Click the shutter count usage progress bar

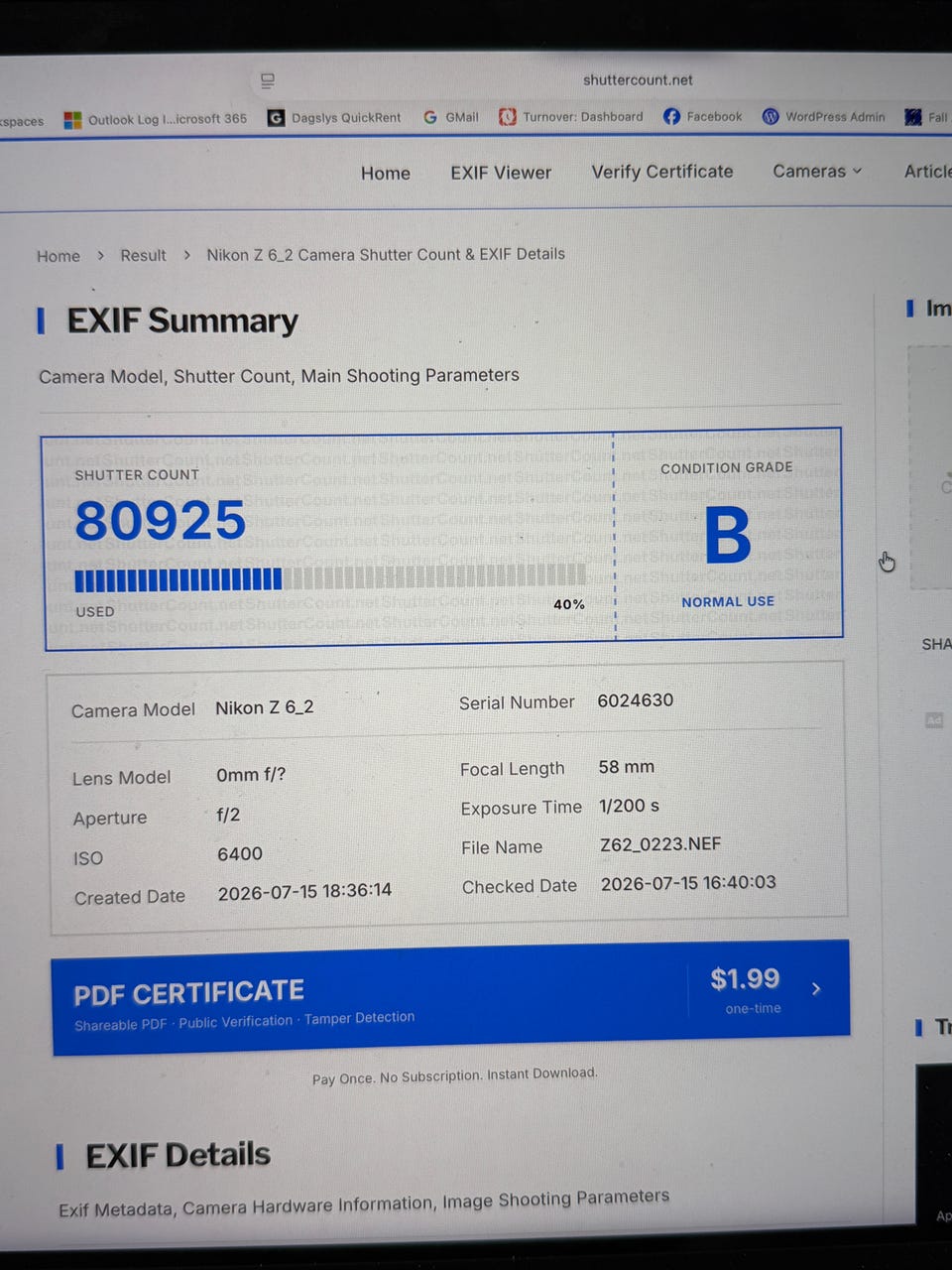(x=330, y=577)
